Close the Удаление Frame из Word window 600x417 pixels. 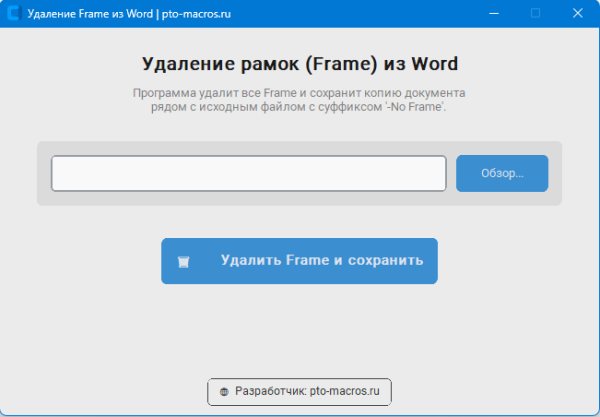tap(578, 13)
